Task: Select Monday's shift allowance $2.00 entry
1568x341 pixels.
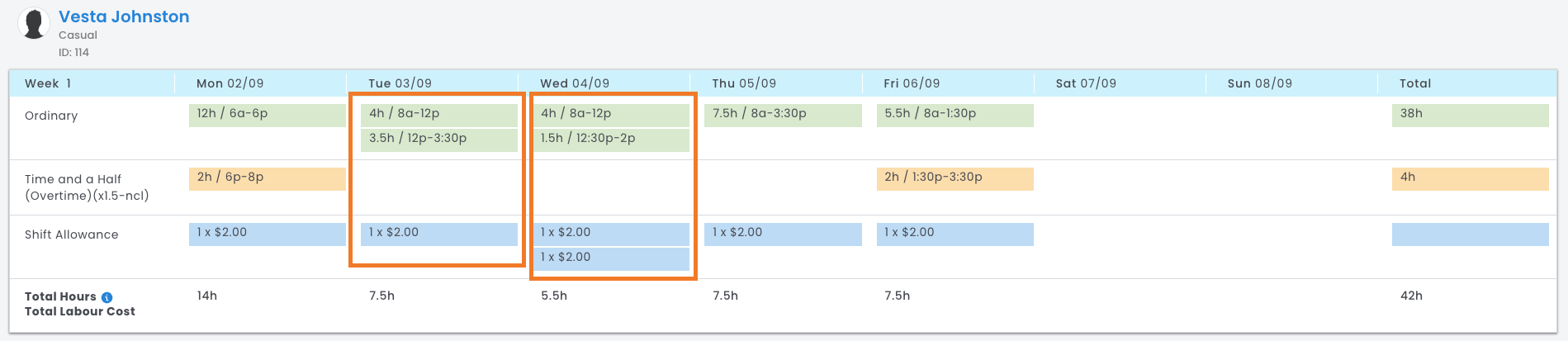Action: [x=267, y=234]
